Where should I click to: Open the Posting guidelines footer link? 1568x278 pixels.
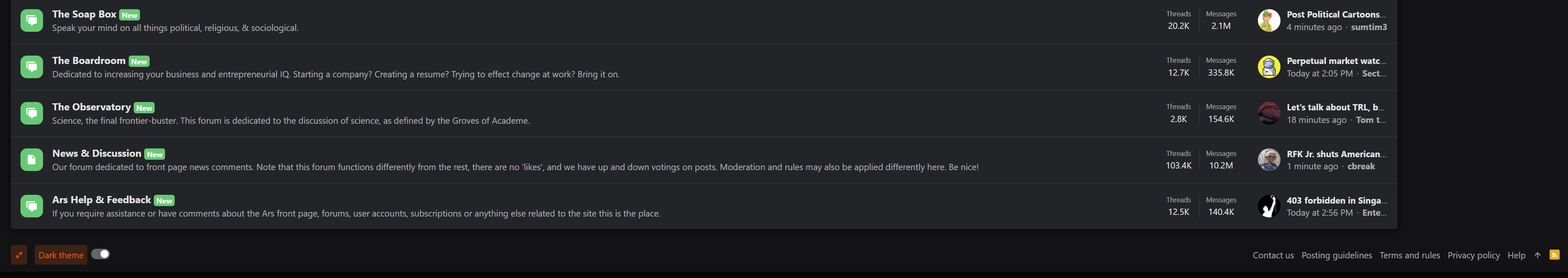(x=1336, y=255)
